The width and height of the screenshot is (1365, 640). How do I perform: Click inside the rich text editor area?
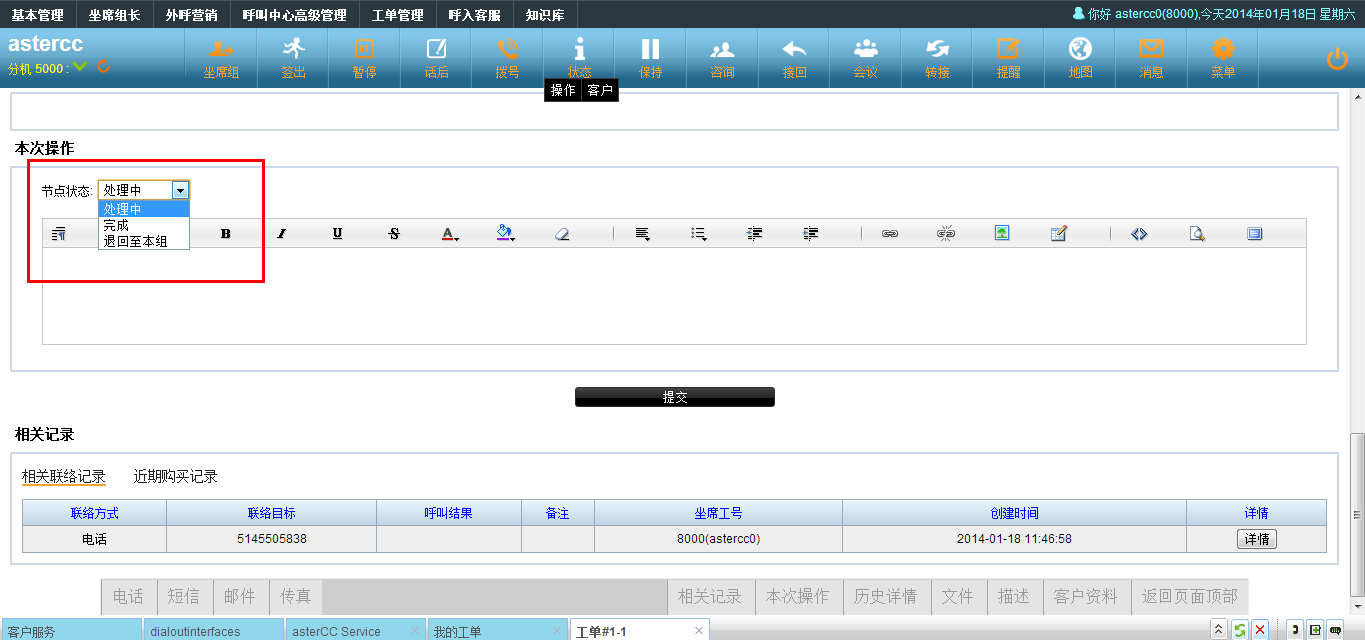674,296
